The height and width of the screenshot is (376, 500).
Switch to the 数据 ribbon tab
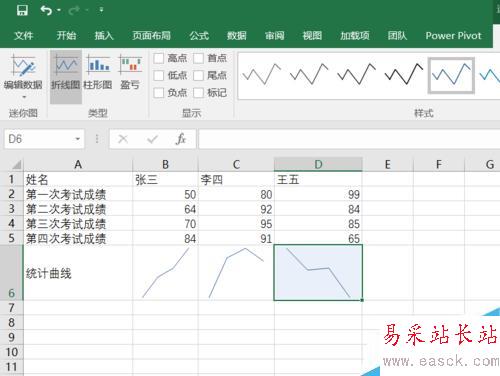tap(237, 35)
